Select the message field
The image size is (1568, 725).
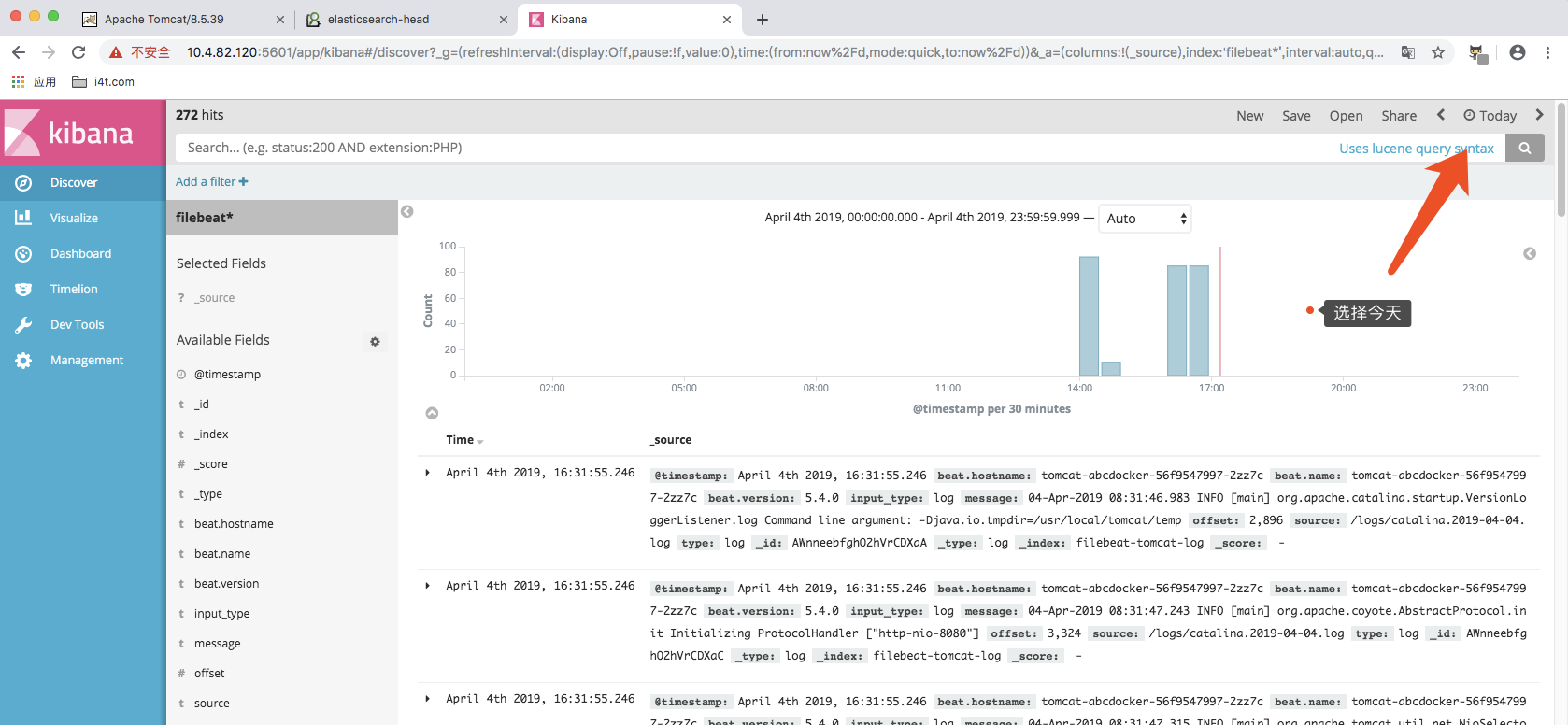coord(218,644)
